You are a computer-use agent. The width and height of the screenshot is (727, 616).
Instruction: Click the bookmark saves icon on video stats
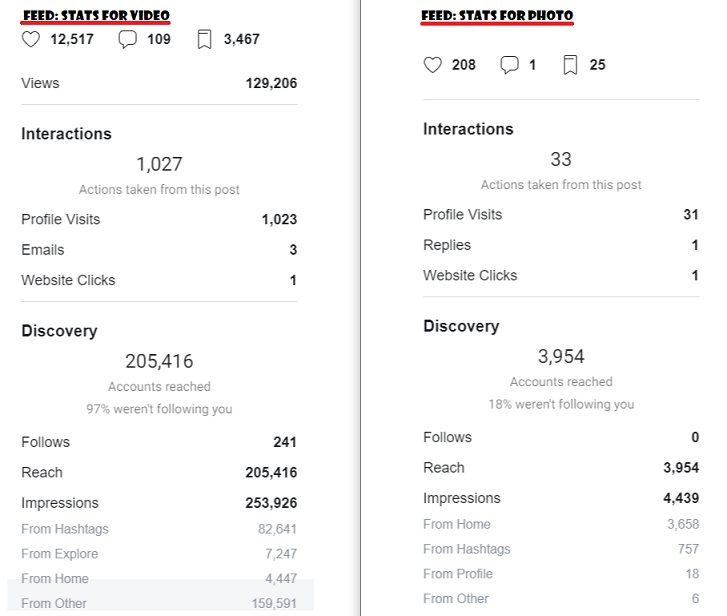coord(204,40)
